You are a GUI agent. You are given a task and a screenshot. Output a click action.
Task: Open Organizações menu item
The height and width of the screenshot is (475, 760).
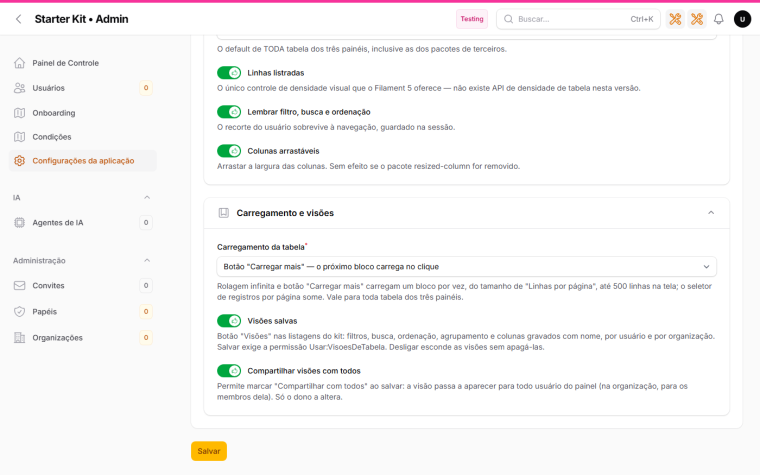coord(82,338)
